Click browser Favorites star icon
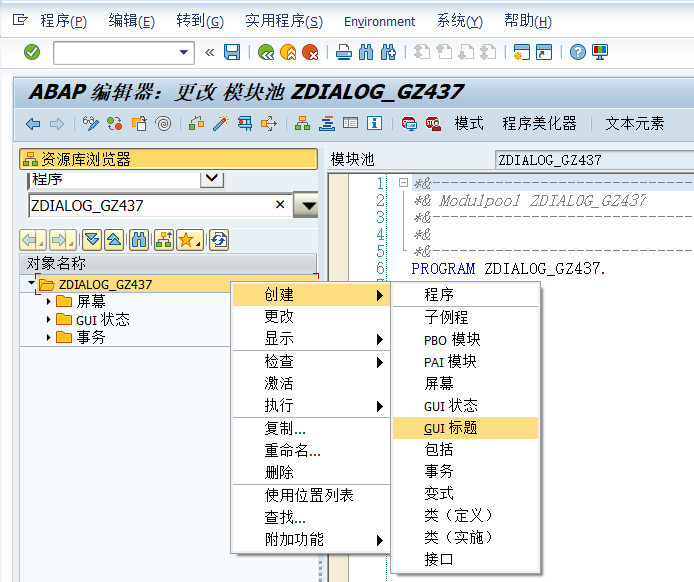694x582 pixels. (189, 240)
